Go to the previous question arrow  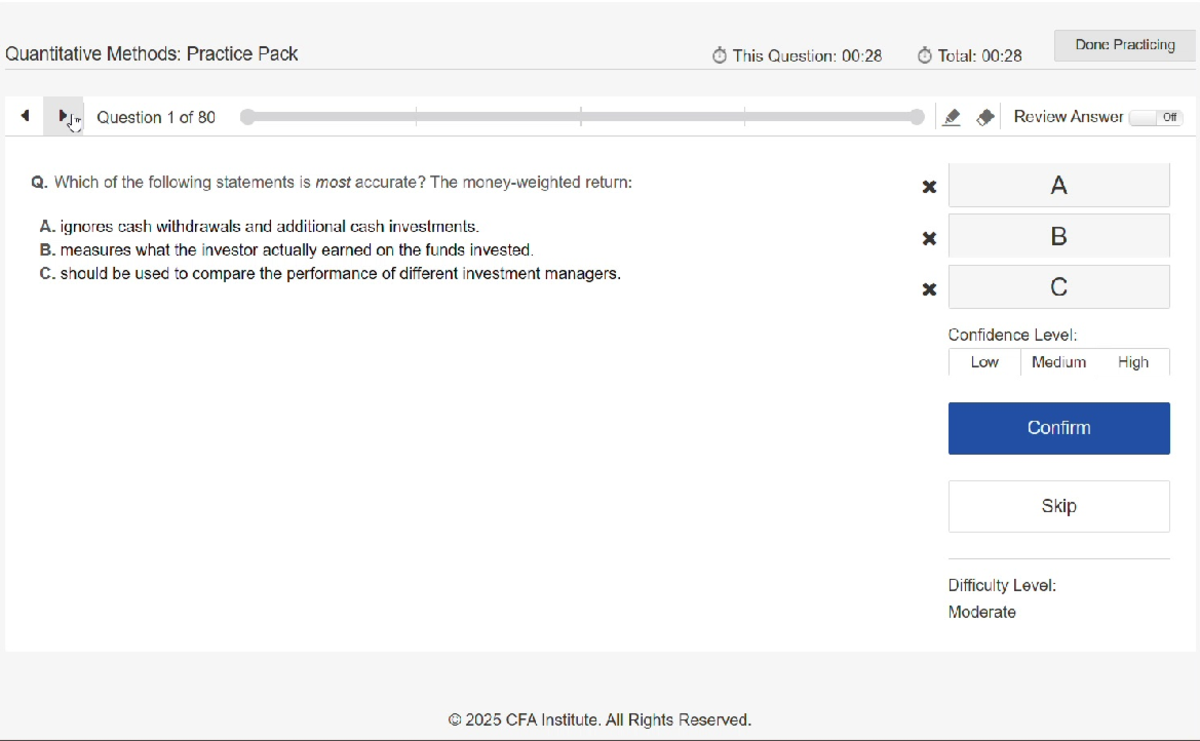tap(25, 116)
